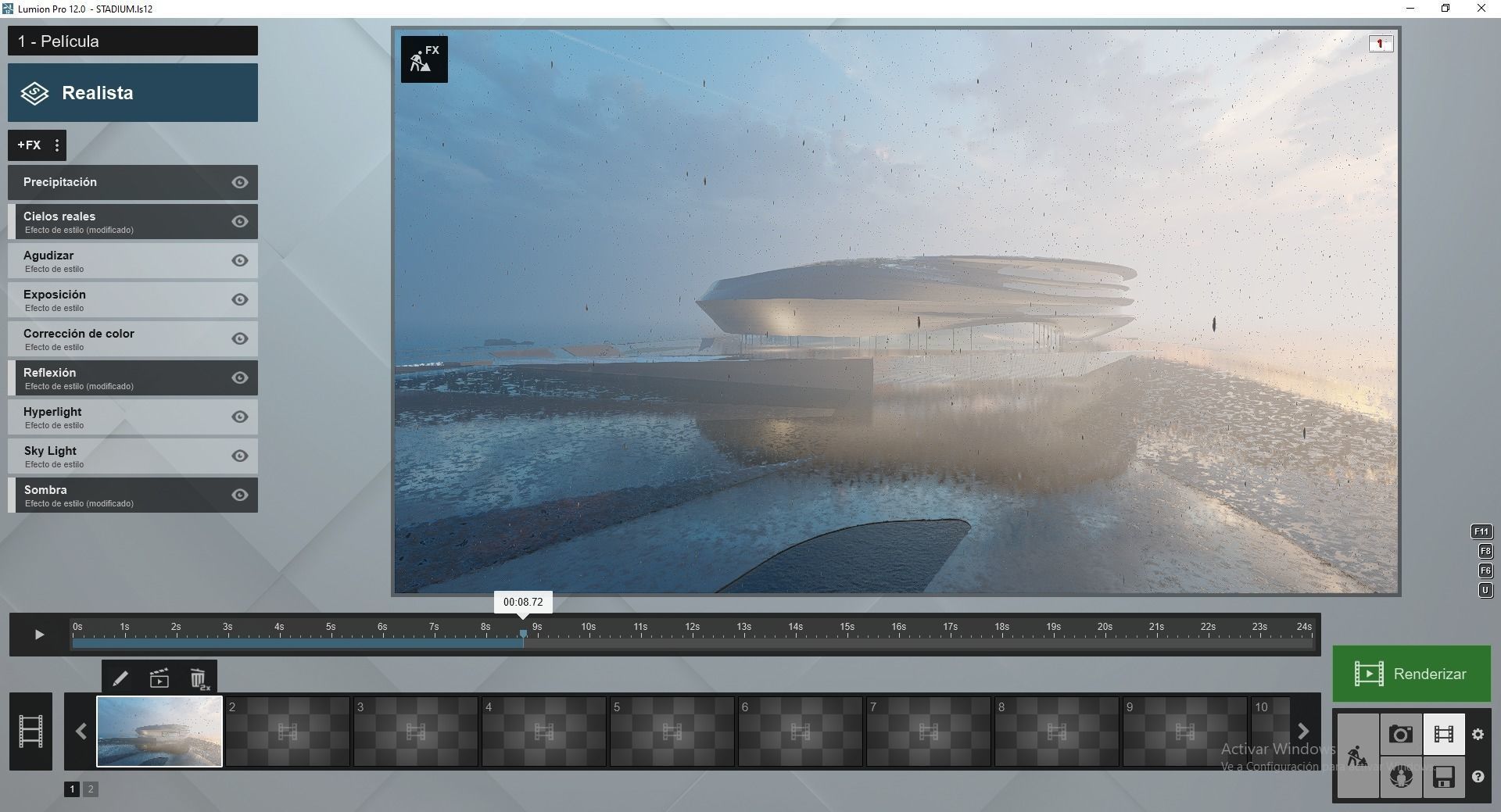Open clip settings via clapperboard icon

pos(159,677)
